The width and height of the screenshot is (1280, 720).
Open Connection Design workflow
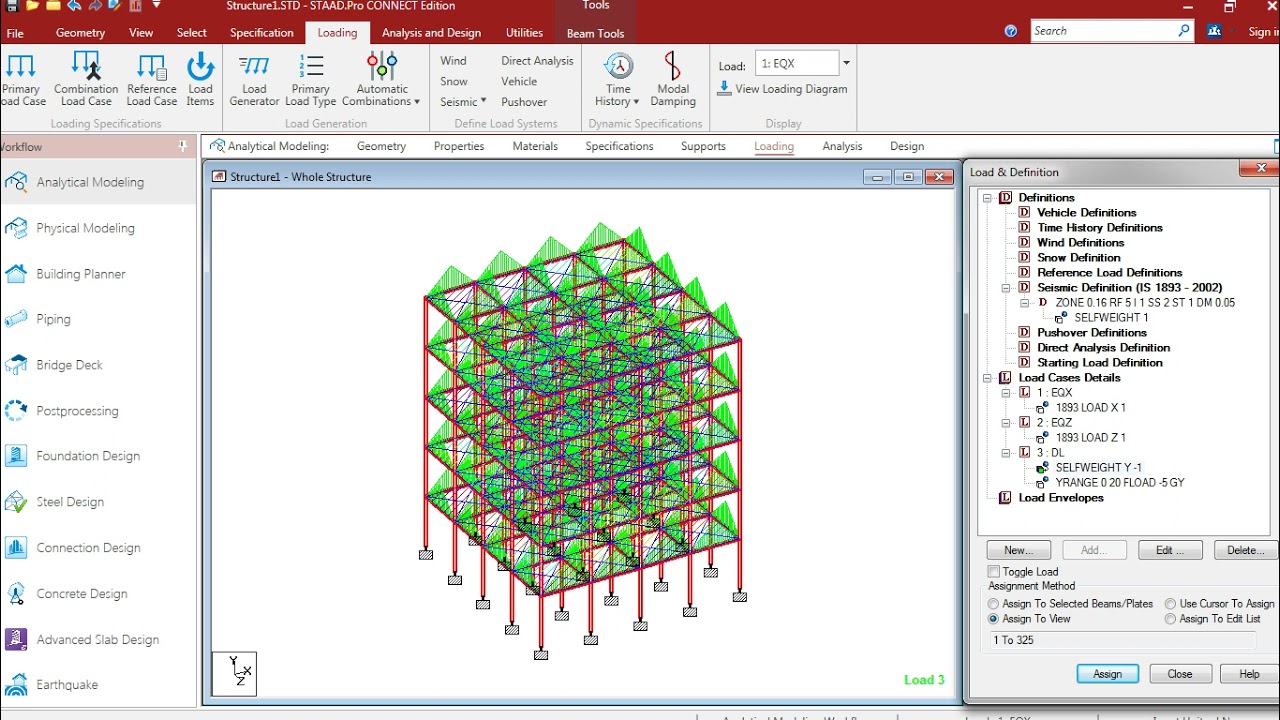99,548
